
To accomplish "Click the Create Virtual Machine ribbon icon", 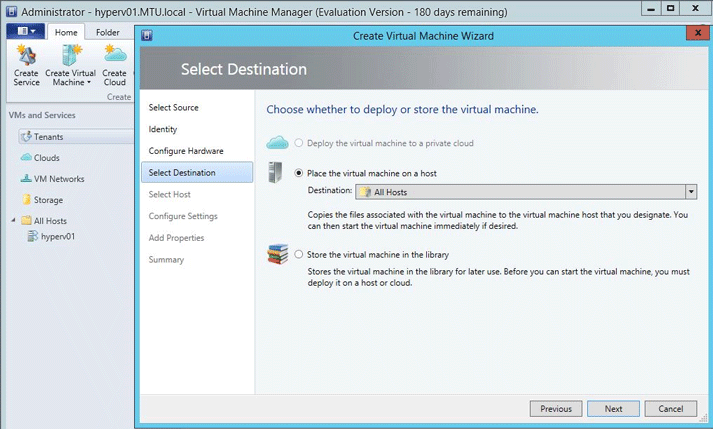I will click(71, 65).
